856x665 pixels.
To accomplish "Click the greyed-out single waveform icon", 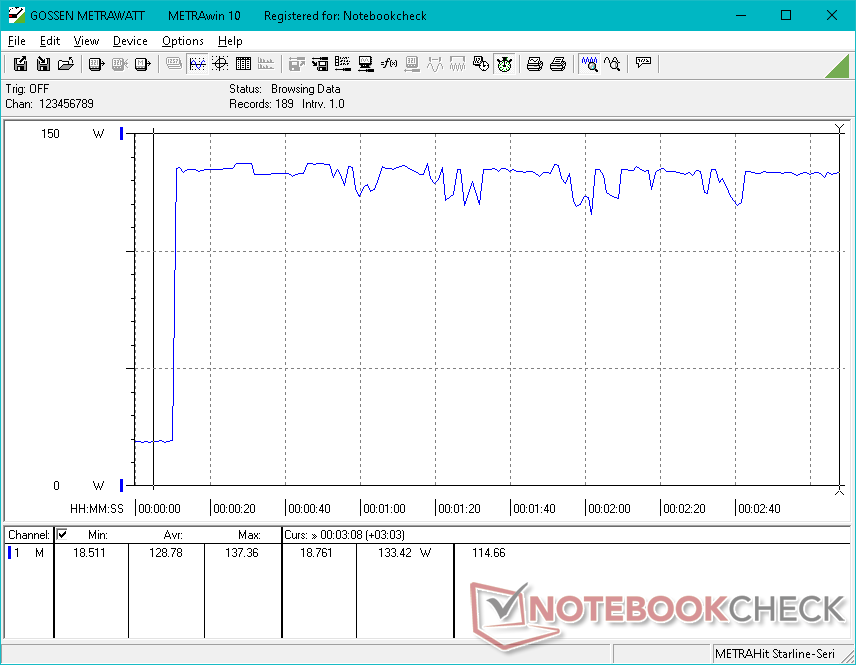I will click(x=435, y=64).
